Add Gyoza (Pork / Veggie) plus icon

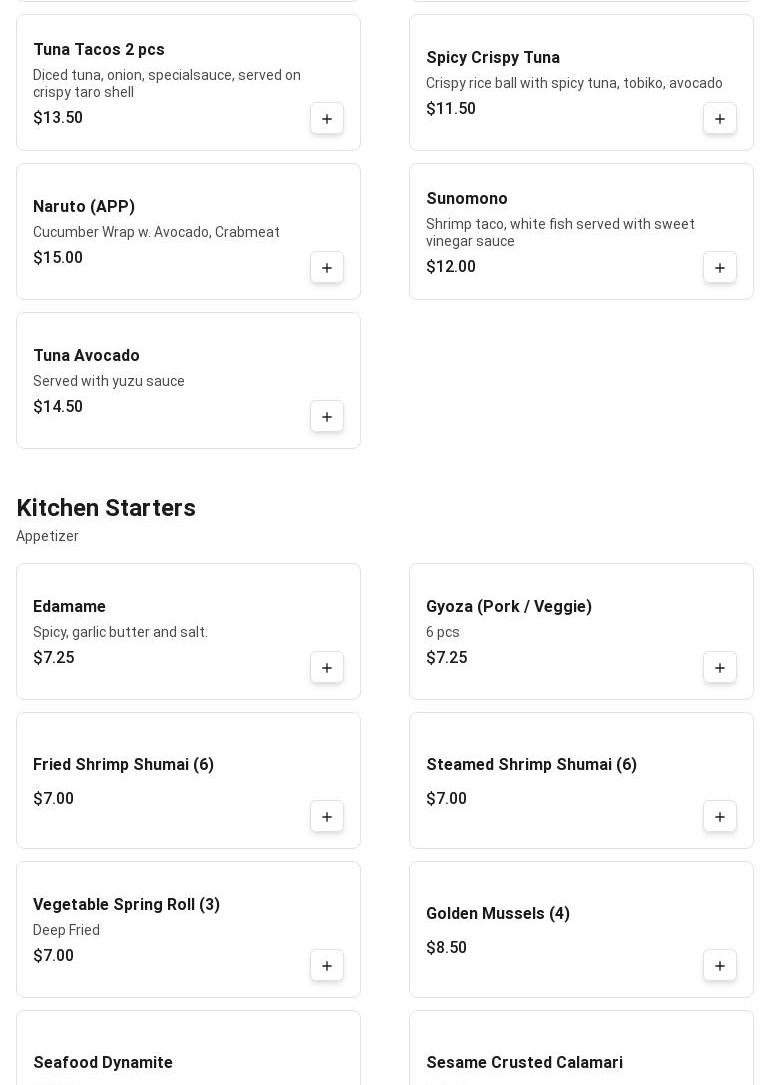720,668
